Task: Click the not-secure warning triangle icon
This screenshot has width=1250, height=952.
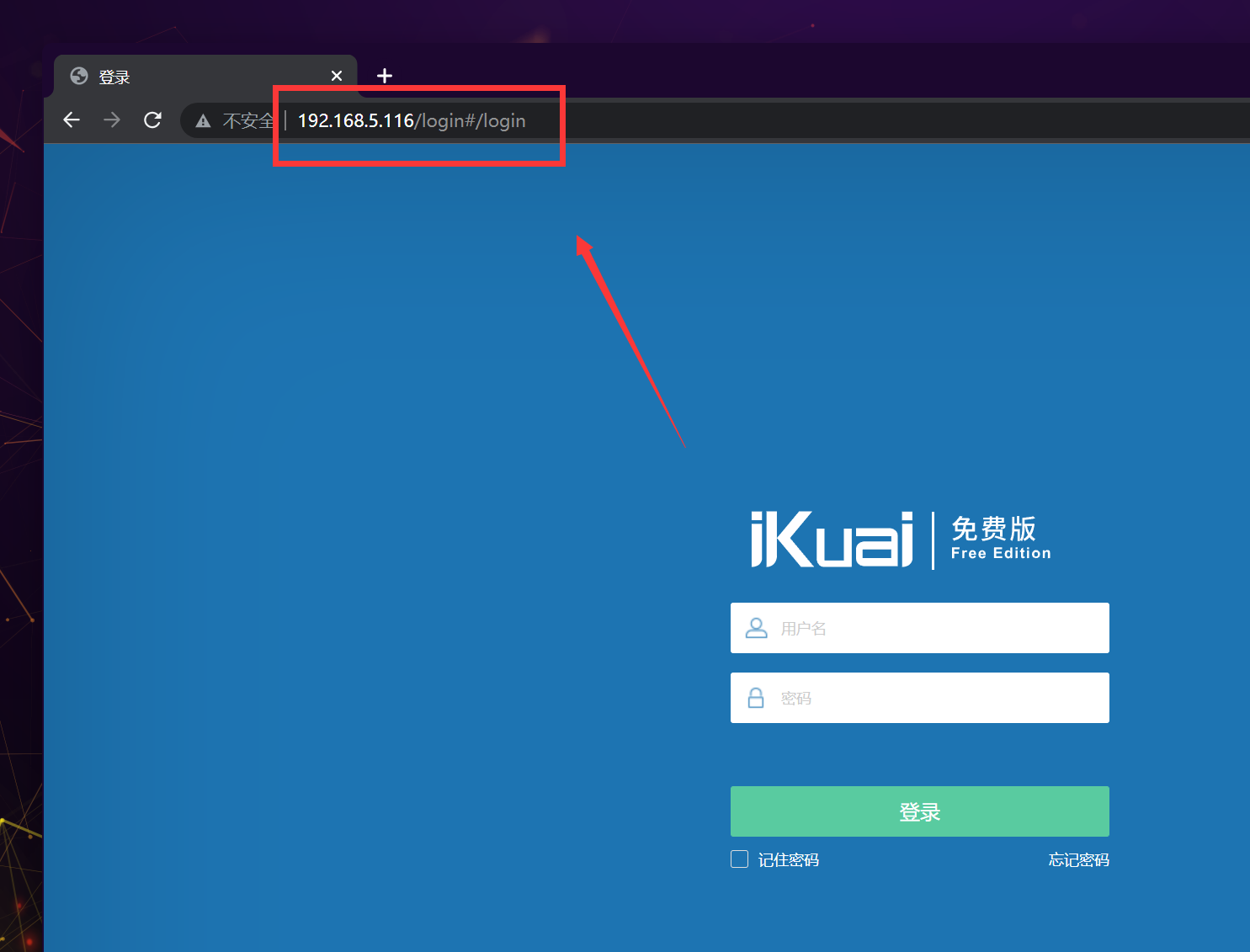Action: click(203, 121)
